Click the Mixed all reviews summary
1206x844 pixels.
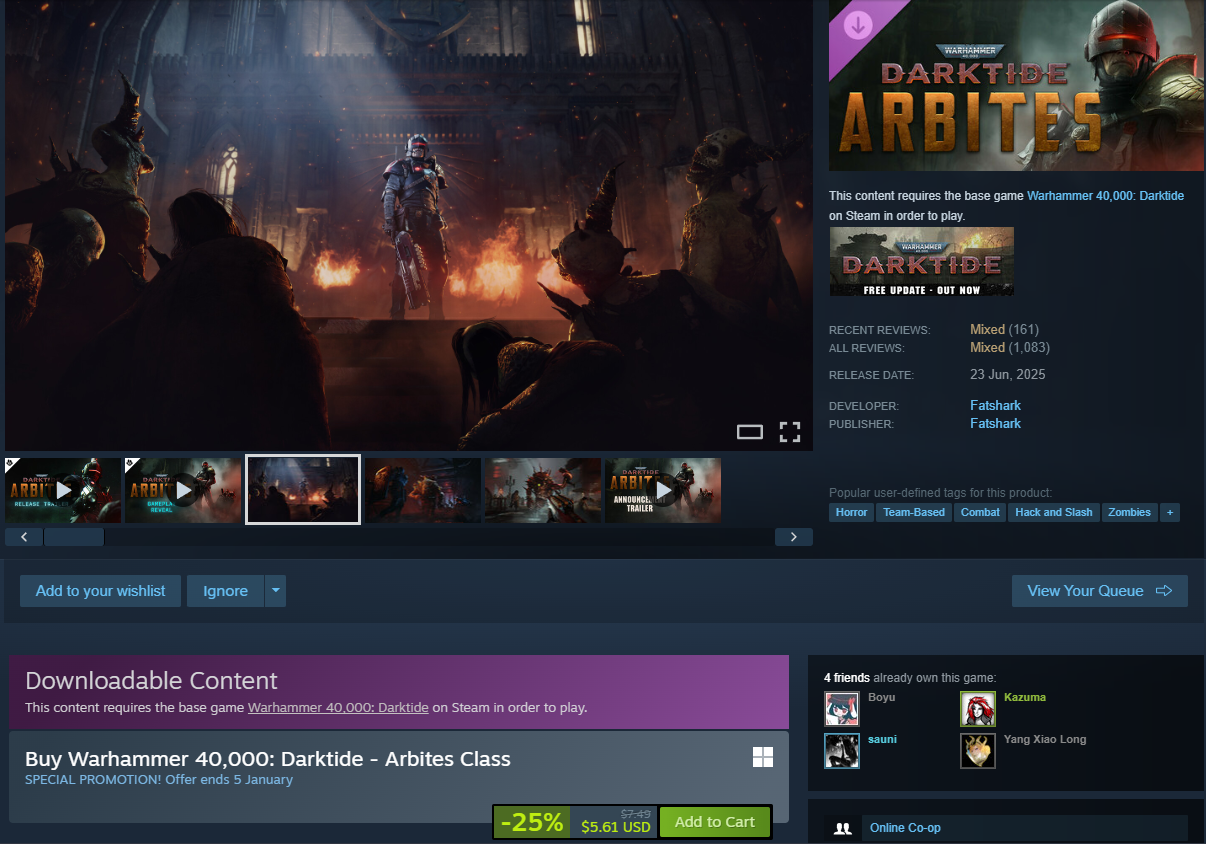tap(987, 347)
